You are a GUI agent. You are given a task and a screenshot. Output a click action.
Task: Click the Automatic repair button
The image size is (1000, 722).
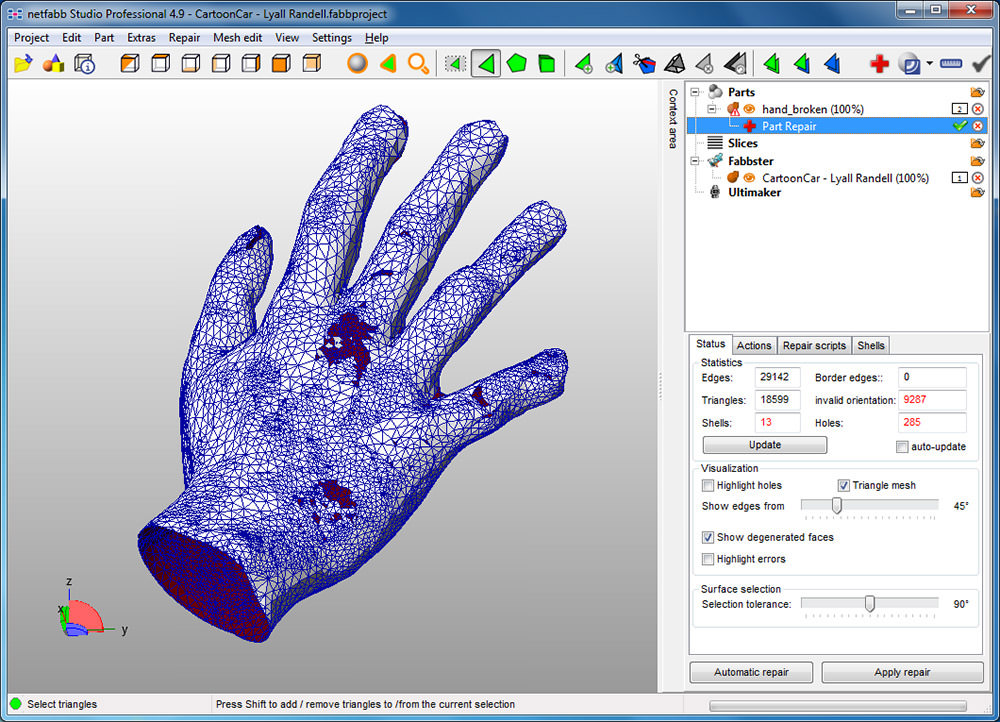(751, 672)
